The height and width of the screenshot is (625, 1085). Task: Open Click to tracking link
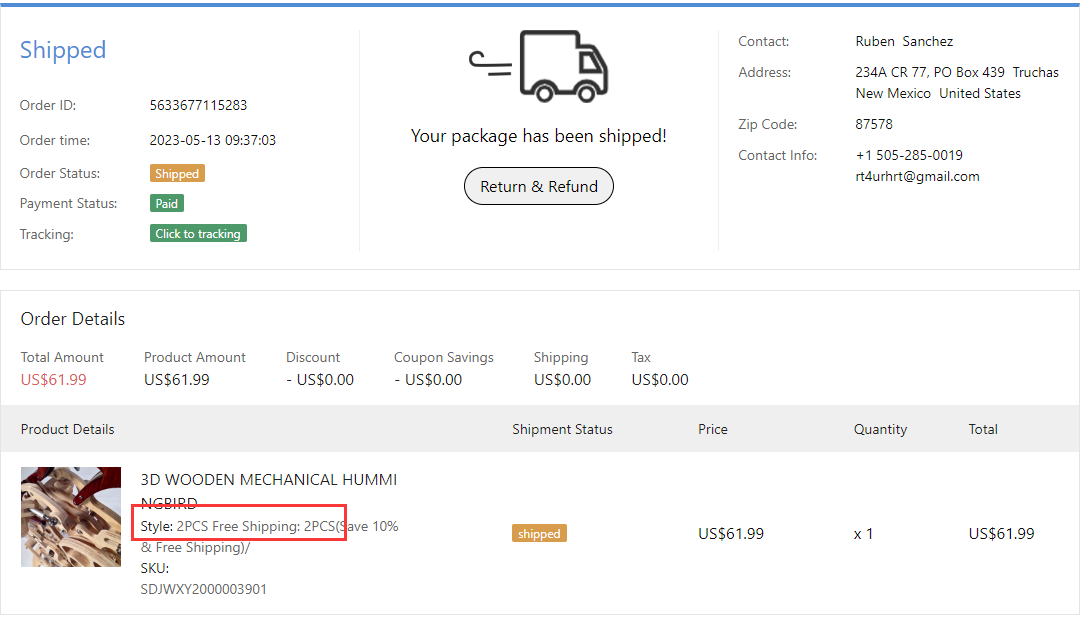(x=198, y=234)
